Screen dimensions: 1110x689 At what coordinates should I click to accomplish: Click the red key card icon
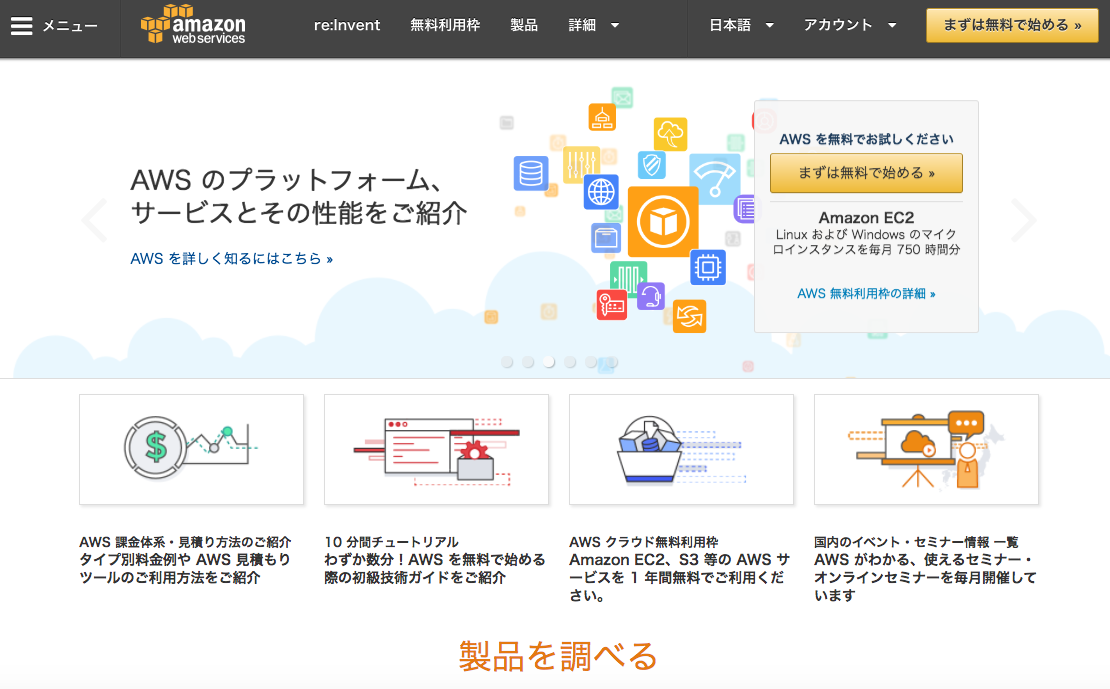(612, 305)
